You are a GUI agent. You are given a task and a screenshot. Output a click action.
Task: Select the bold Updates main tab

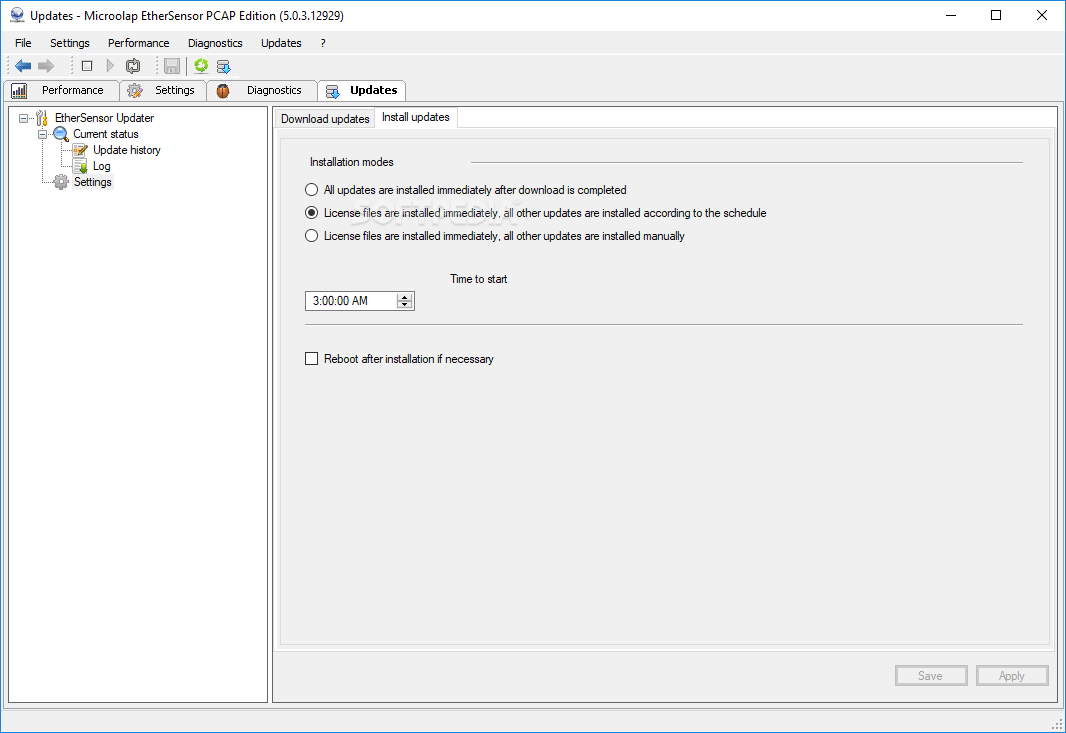point(362,90)
